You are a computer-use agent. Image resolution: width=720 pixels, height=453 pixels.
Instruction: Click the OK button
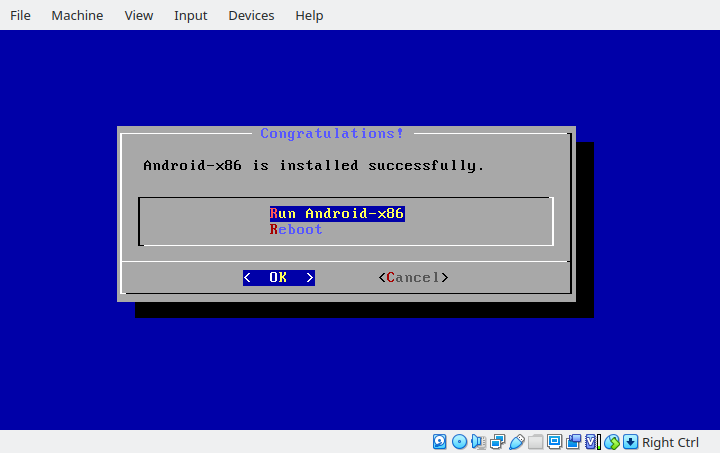coord(279,278)
